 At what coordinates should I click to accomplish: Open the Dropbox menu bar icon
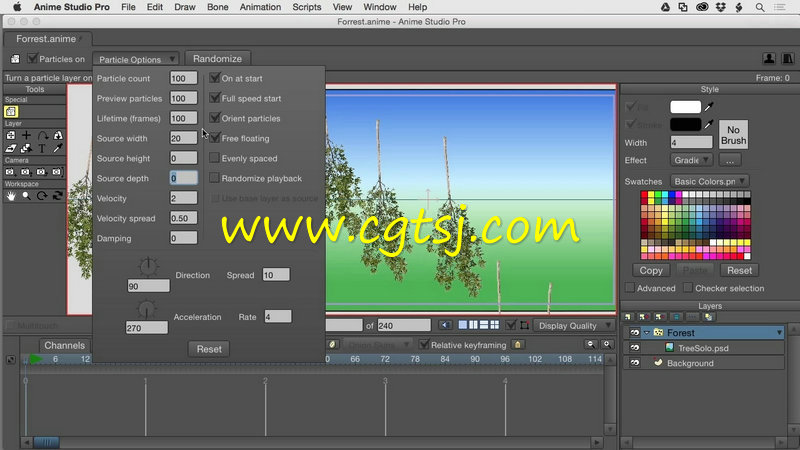(x=720, y=7)
